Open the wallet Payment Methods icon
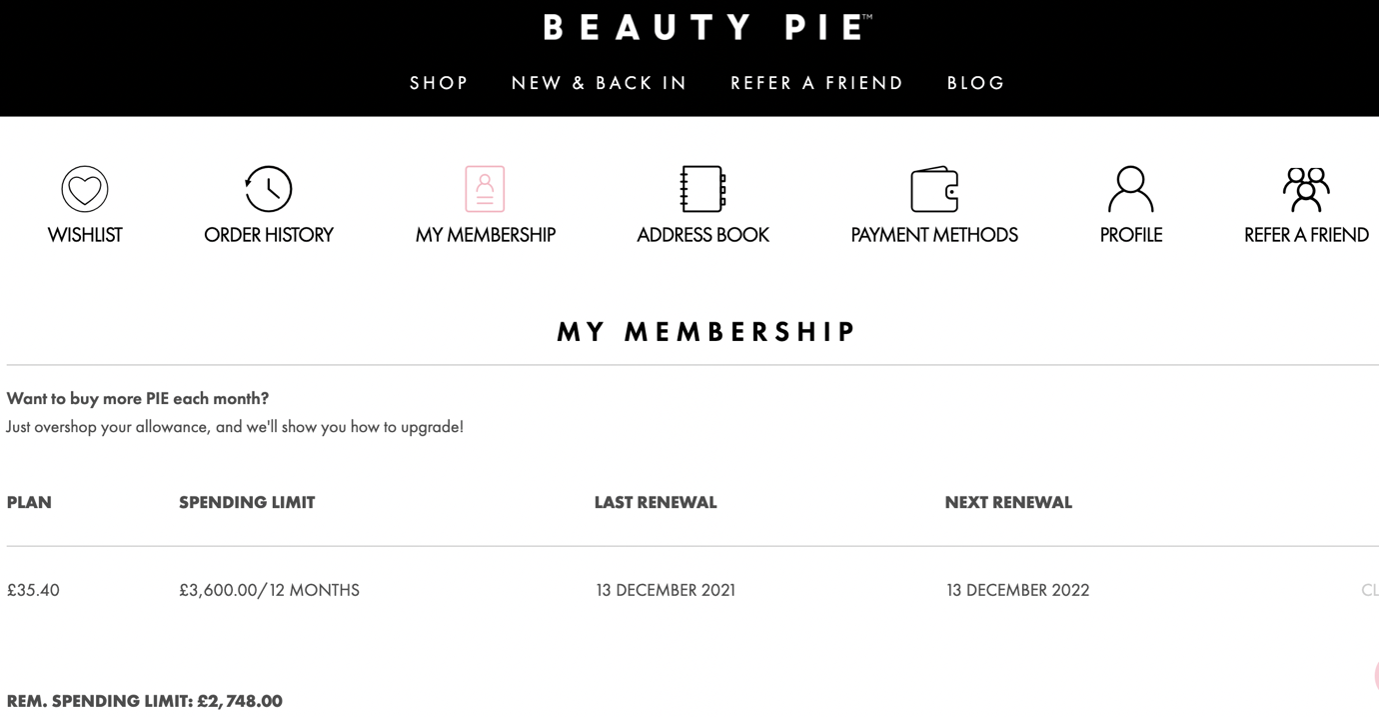1384x721 pixels. tap(934, 189)
